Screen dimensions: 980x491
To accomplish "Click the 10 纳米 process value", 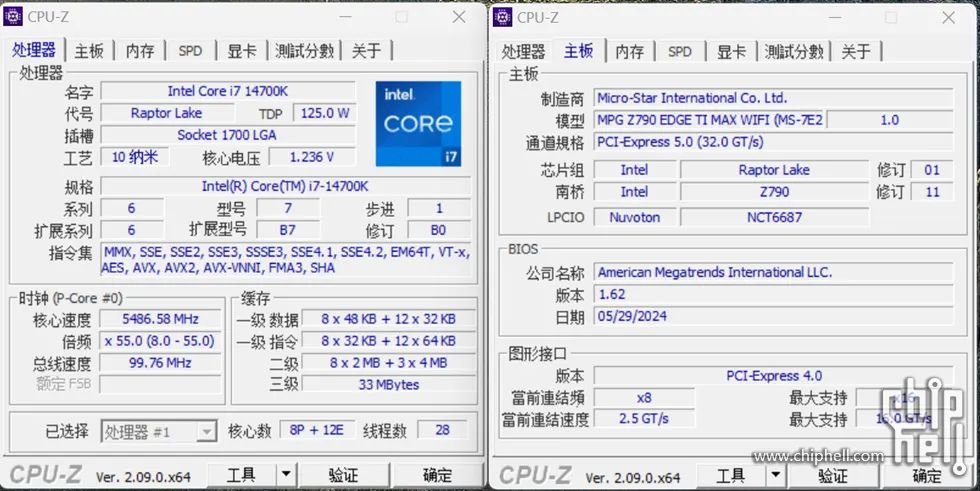I will [x=135, y=157].
